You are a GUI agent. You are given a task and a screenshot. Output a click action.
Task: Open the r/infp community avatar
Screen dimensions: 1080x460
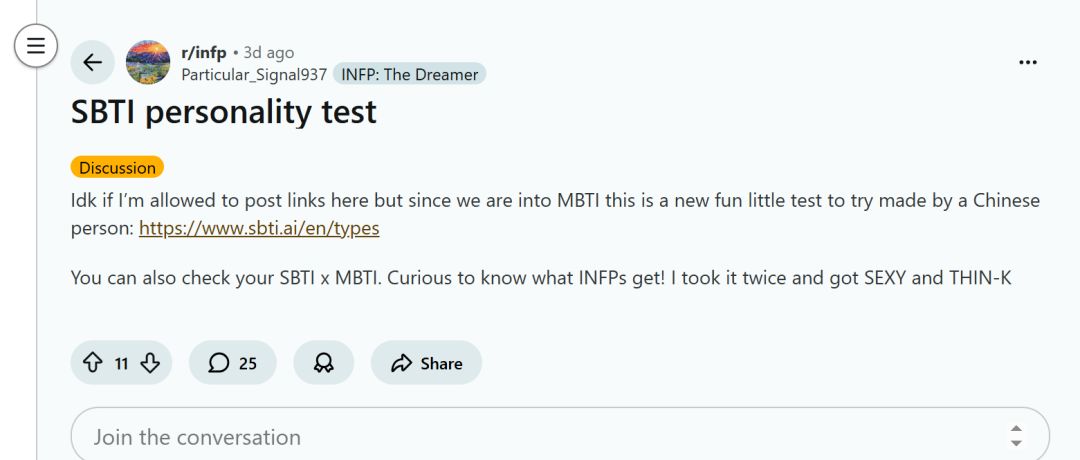pyautogui.click(x=148, y=62)
